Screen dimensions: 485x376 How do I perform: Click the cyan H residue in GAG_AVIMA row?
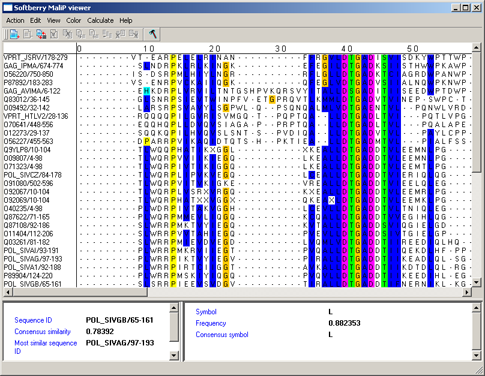click(146, 91)
